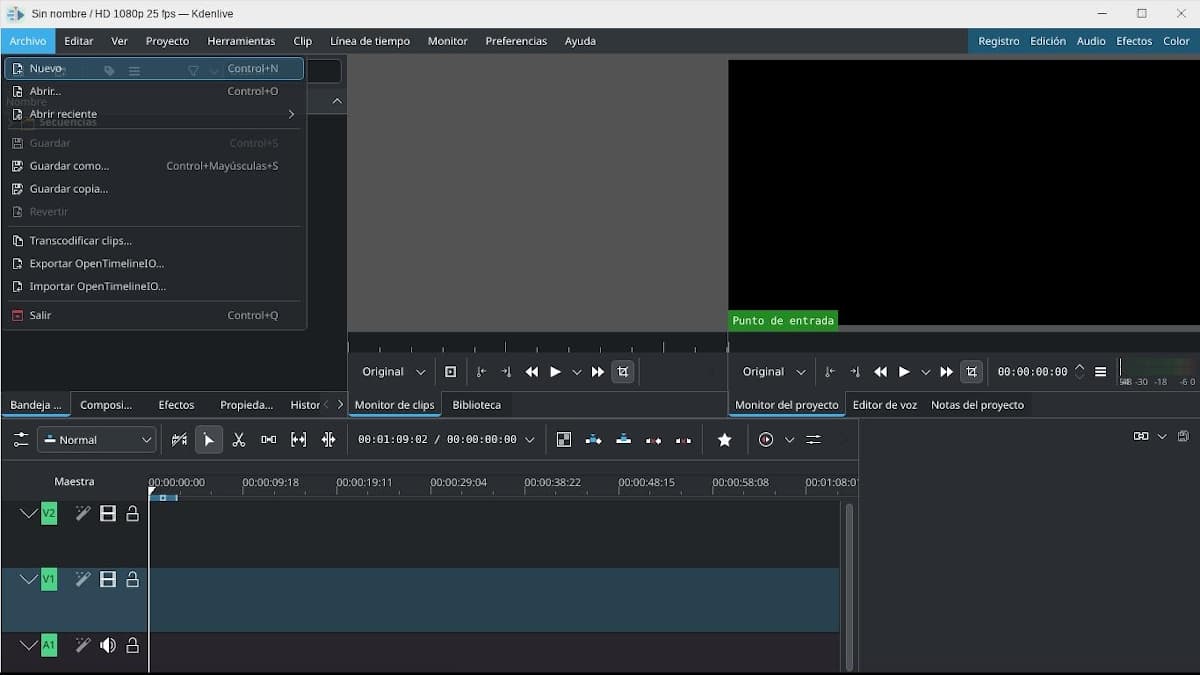
Task: Select the Ripple tool in timeline toolbar
Action: pos(329,440)
